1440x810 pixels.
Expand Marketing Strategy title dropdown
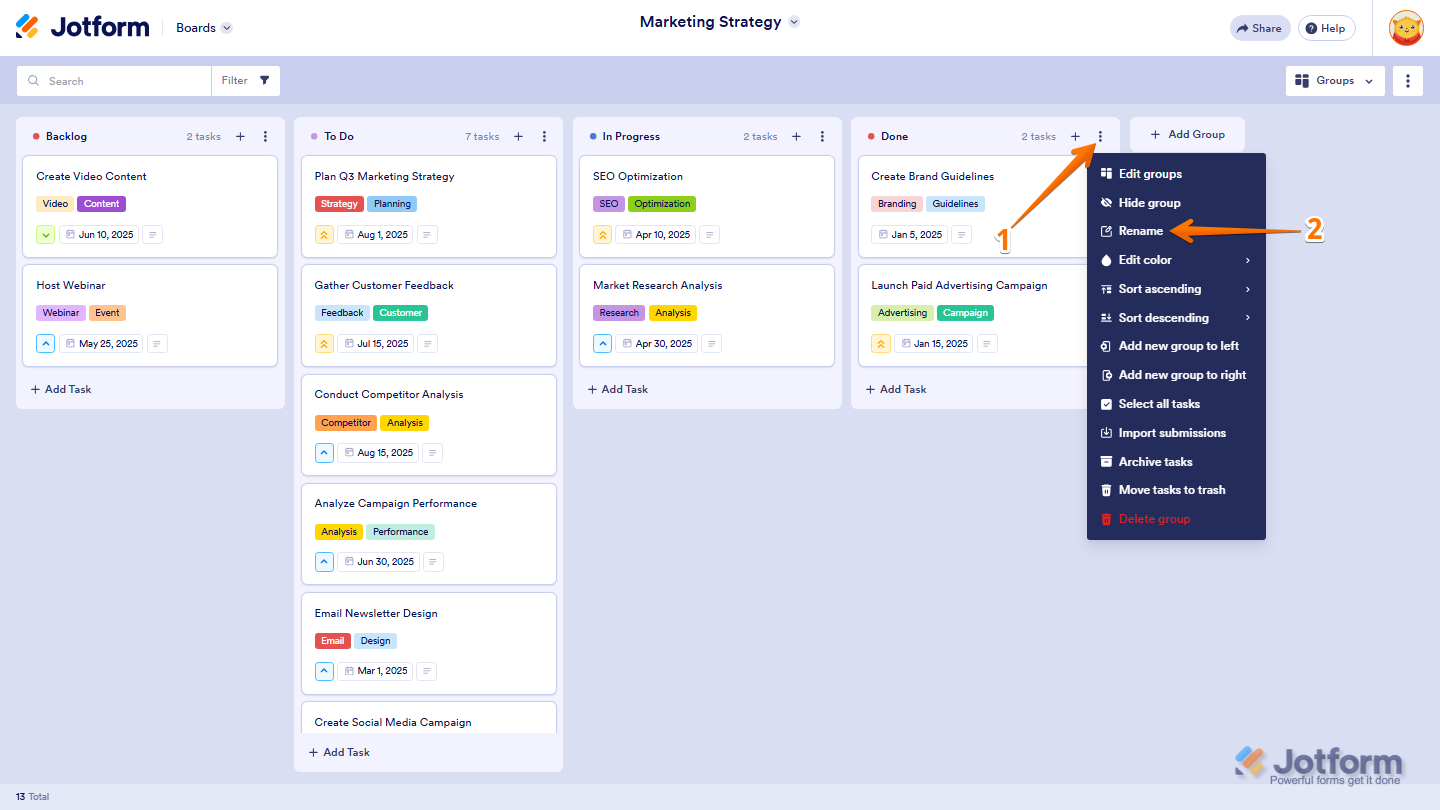point(794,22)
